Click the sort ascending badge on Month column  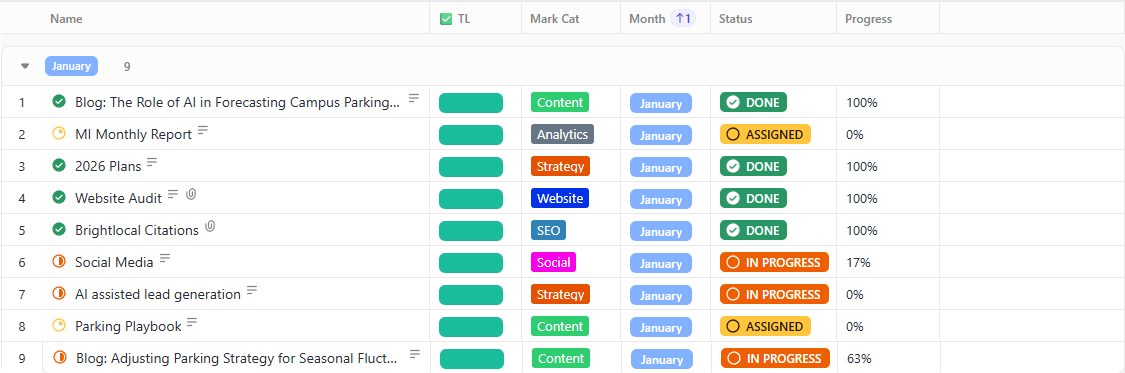click(683, 19)
